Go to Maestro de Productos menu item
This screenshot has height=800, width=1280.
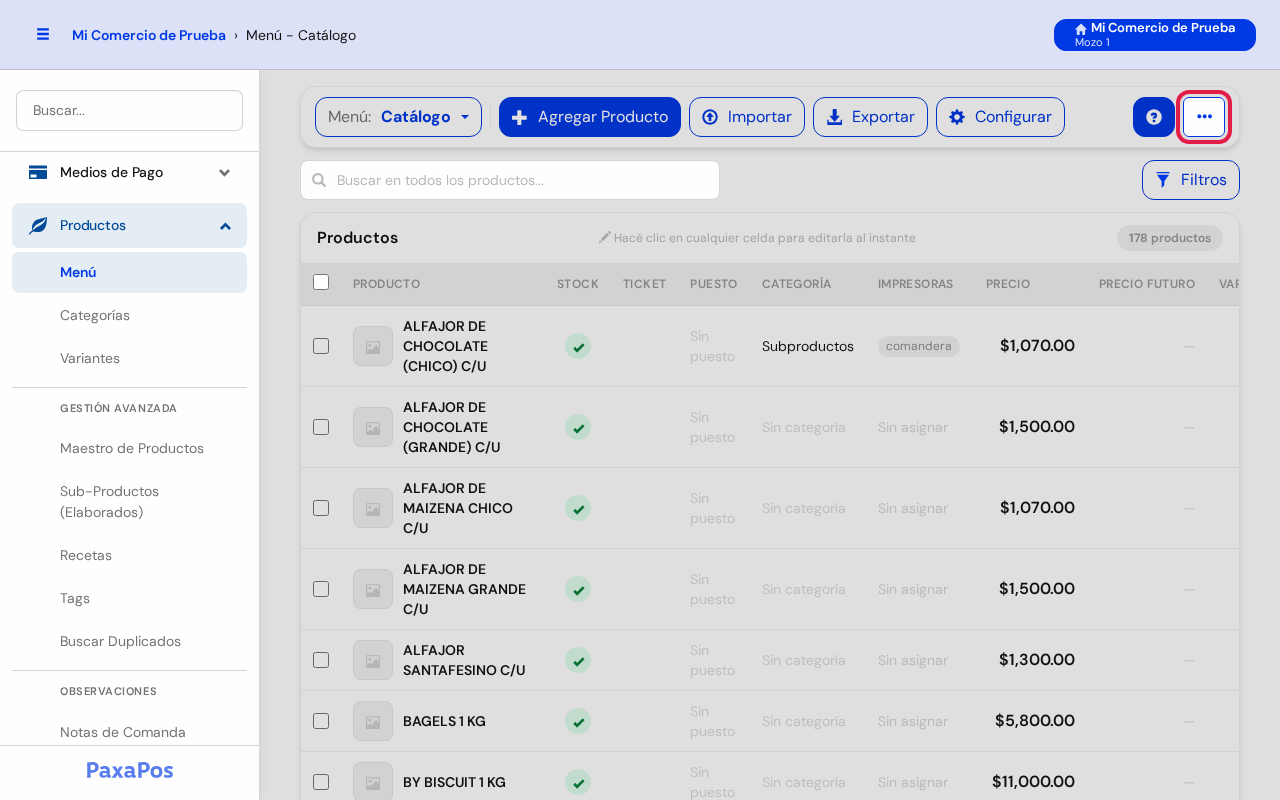point(132,448)
